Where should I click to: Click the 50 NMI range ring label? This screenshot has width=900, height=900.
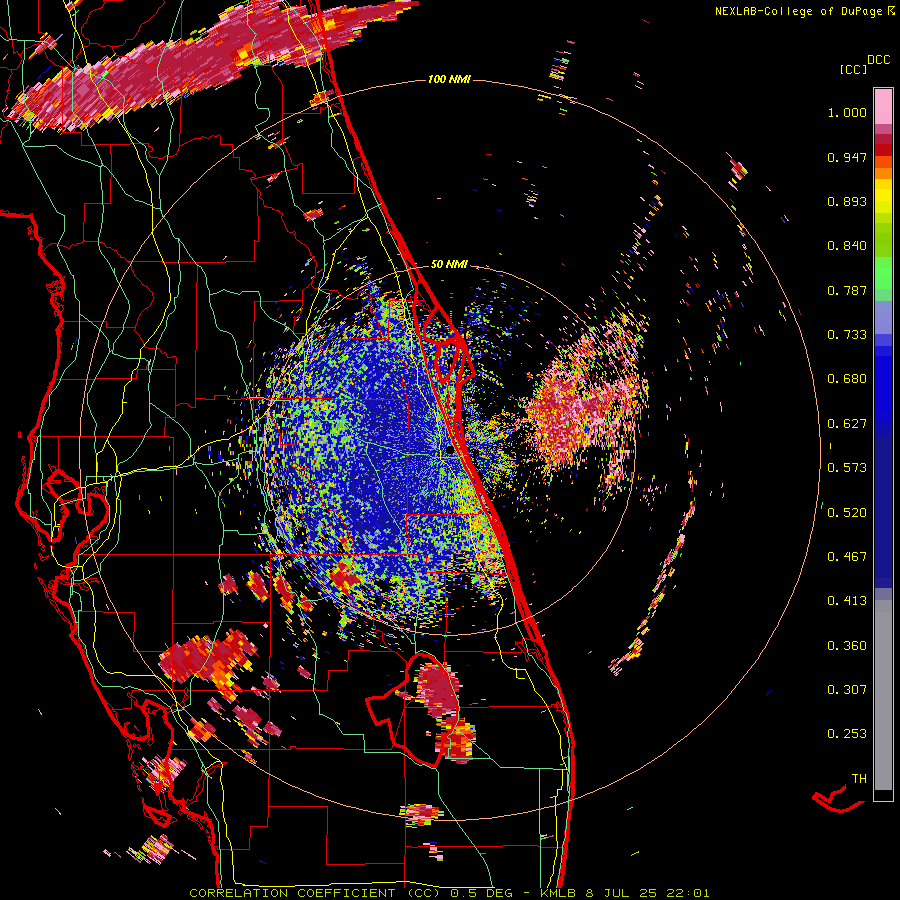(x=449, y=265)
